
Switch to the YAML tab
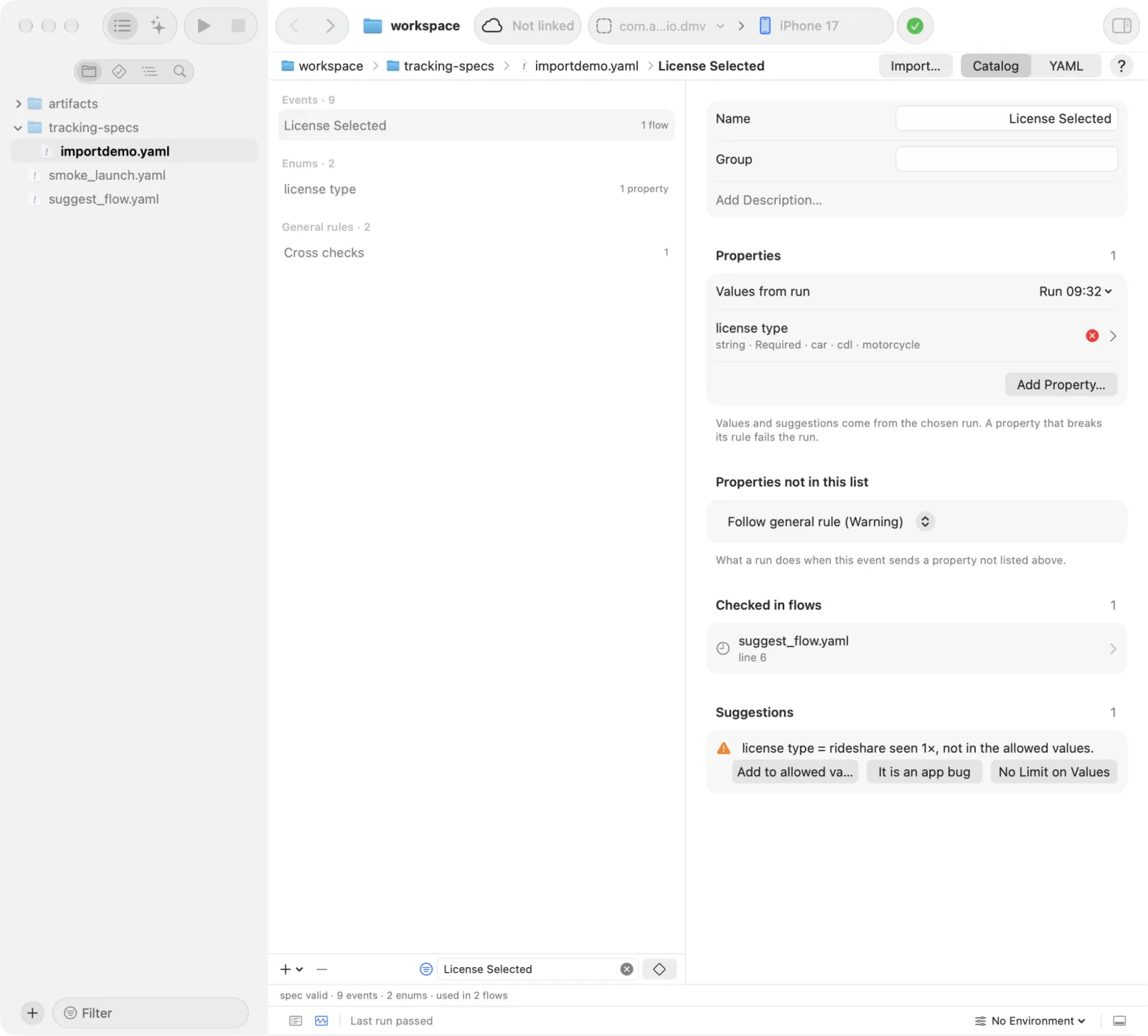pyautogui.click(x=1065, y=66)
